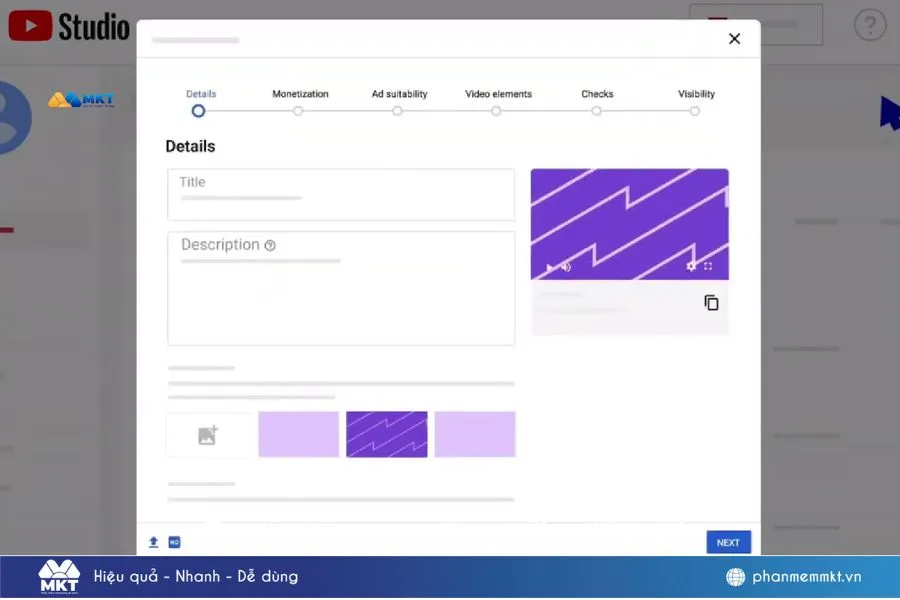
Task: Click the YouTube Studio logo
Action: pyautogui.click(x=69, y=26)
